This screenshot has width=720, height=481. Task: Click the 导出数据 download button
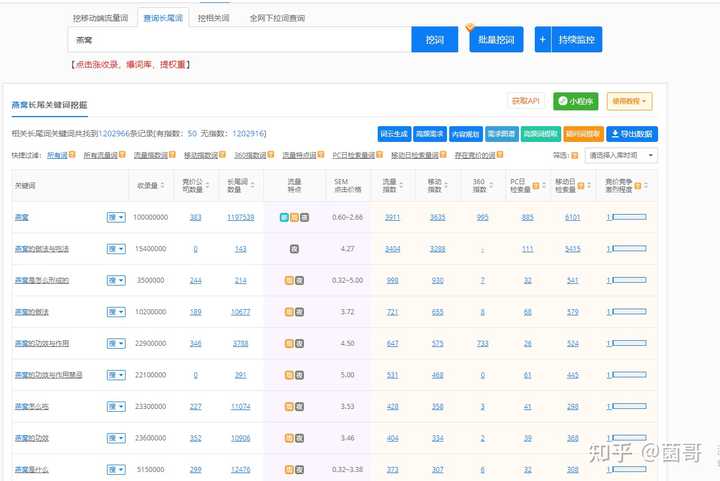632,134
